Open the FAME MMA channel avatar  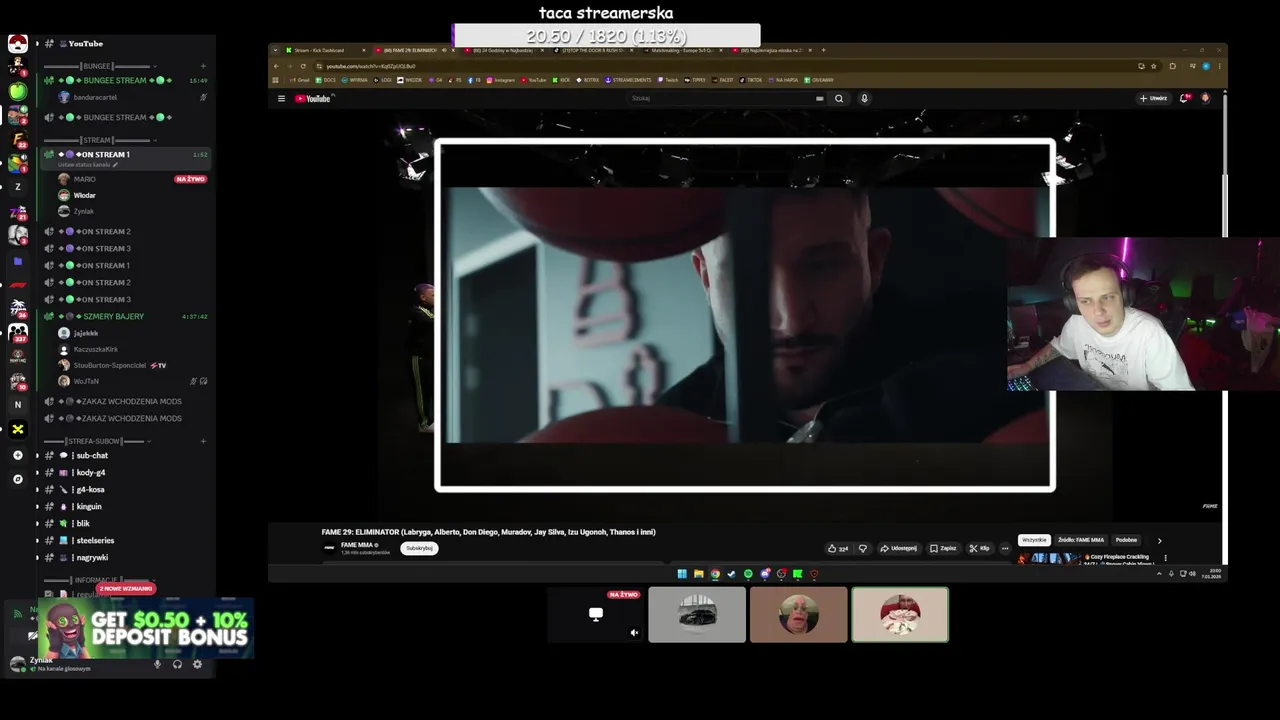pos(329,548)
